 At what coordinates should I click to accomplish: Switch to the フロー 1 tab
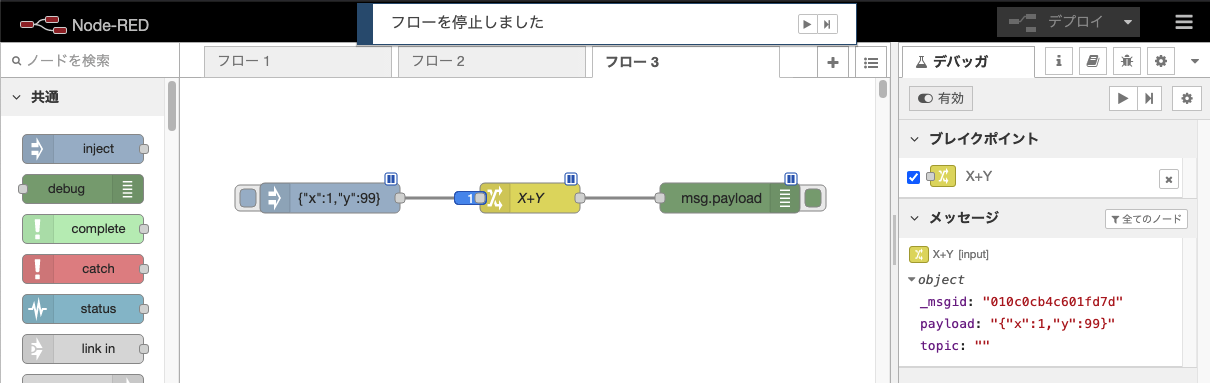[x=297, y=62]
